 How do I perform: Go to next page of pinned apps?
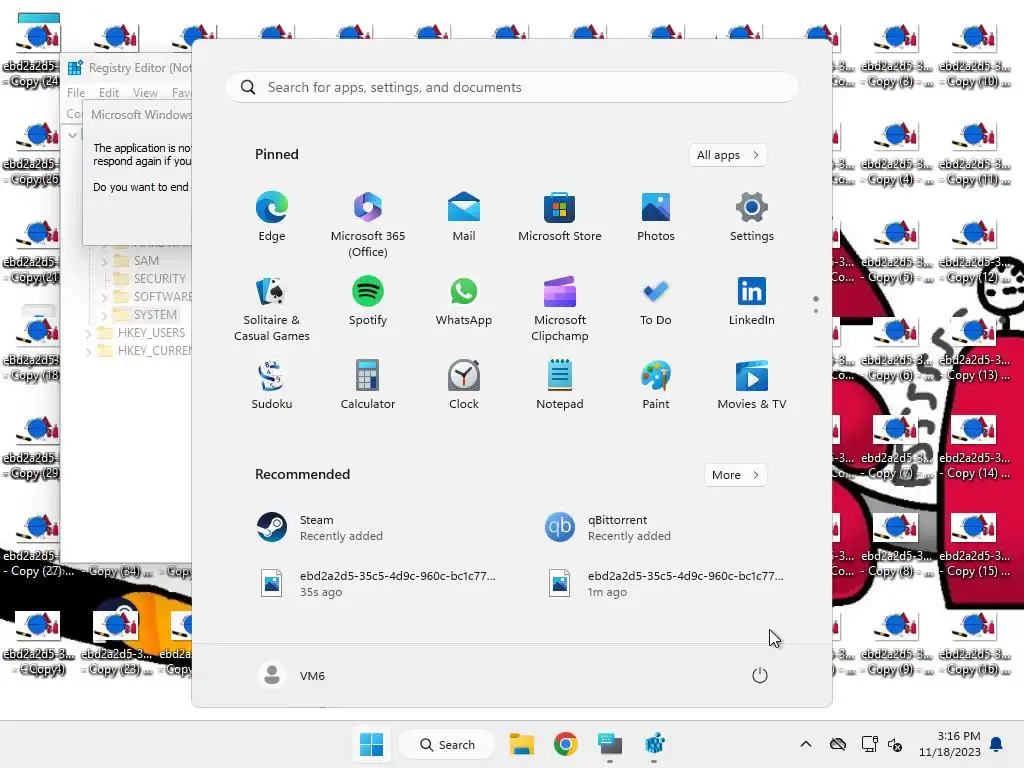(816, 311)
